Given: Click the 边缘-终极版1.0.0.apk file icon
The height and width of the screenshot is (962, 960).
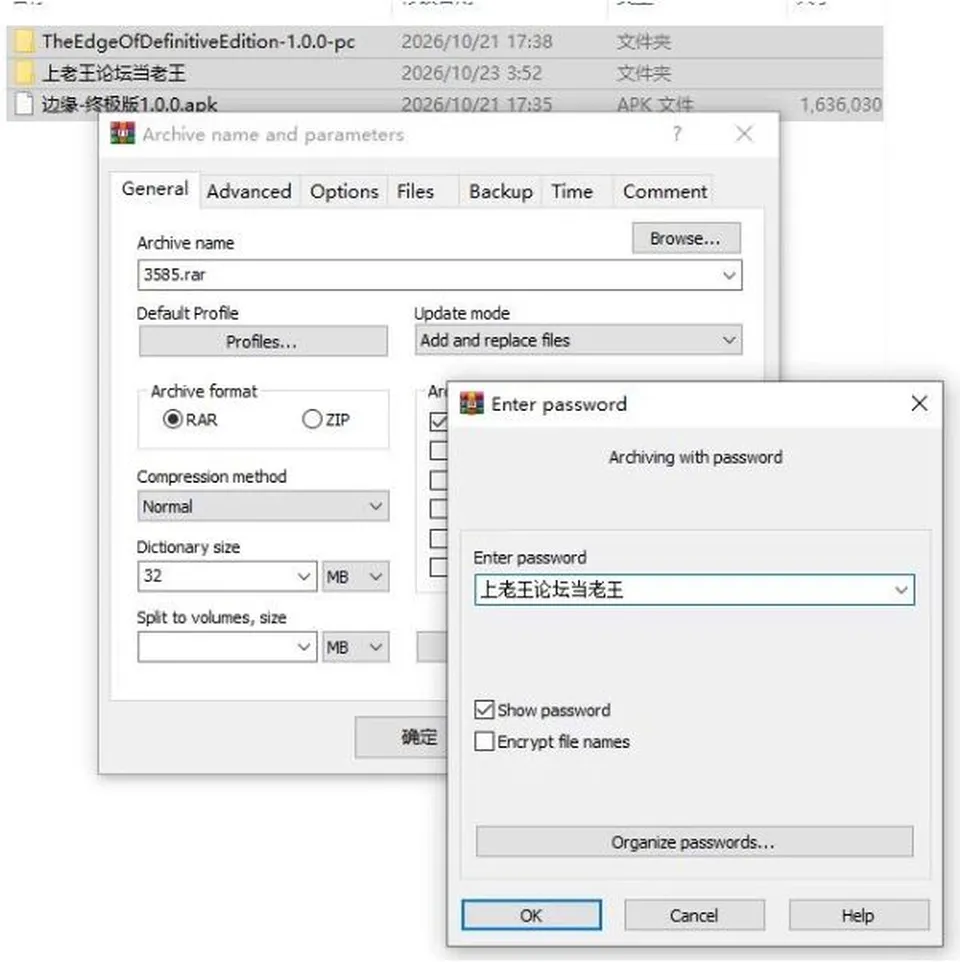Looking at the screenshot, I should click(23, 104).
